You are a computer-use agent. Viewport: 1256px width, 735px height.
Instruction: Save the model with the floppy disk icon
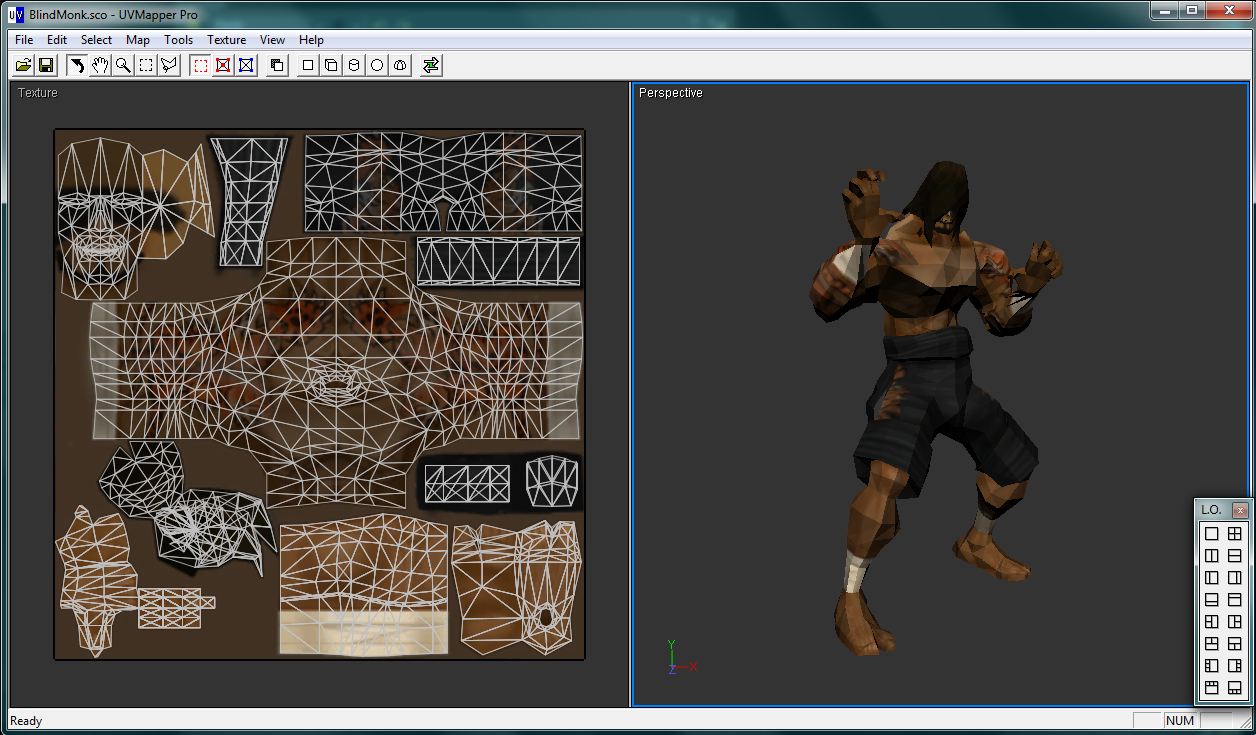click(x=46, y=65)
